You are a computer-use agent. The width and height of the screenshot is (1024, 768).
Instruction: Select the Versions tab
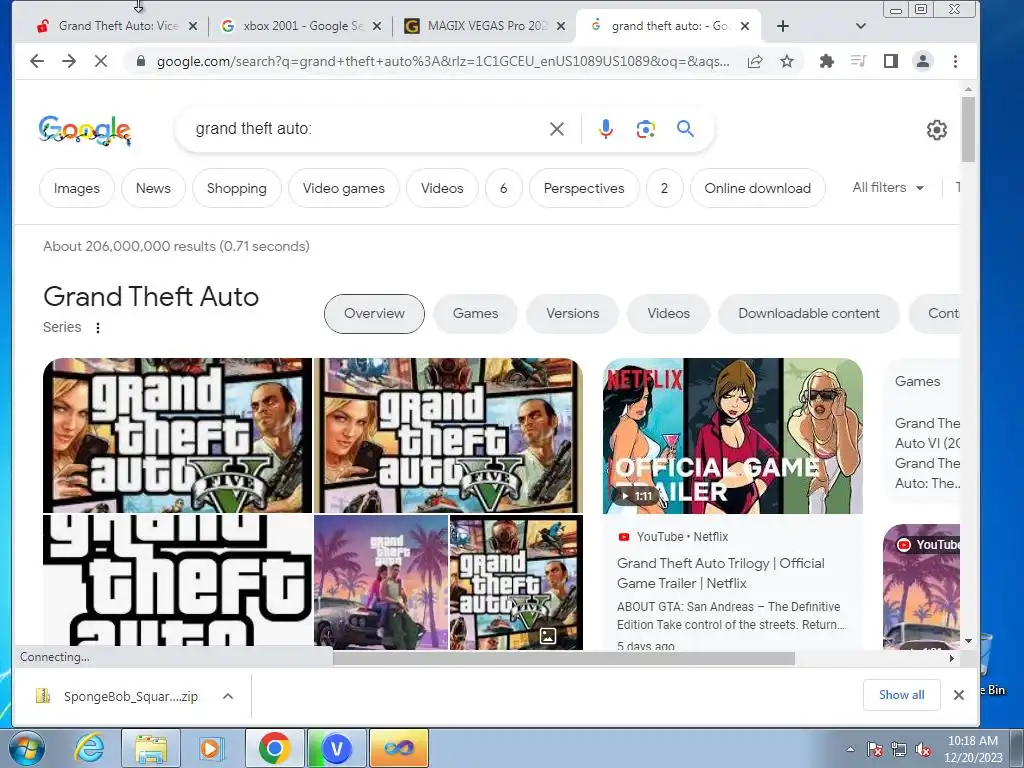click(x=573, y=313)
